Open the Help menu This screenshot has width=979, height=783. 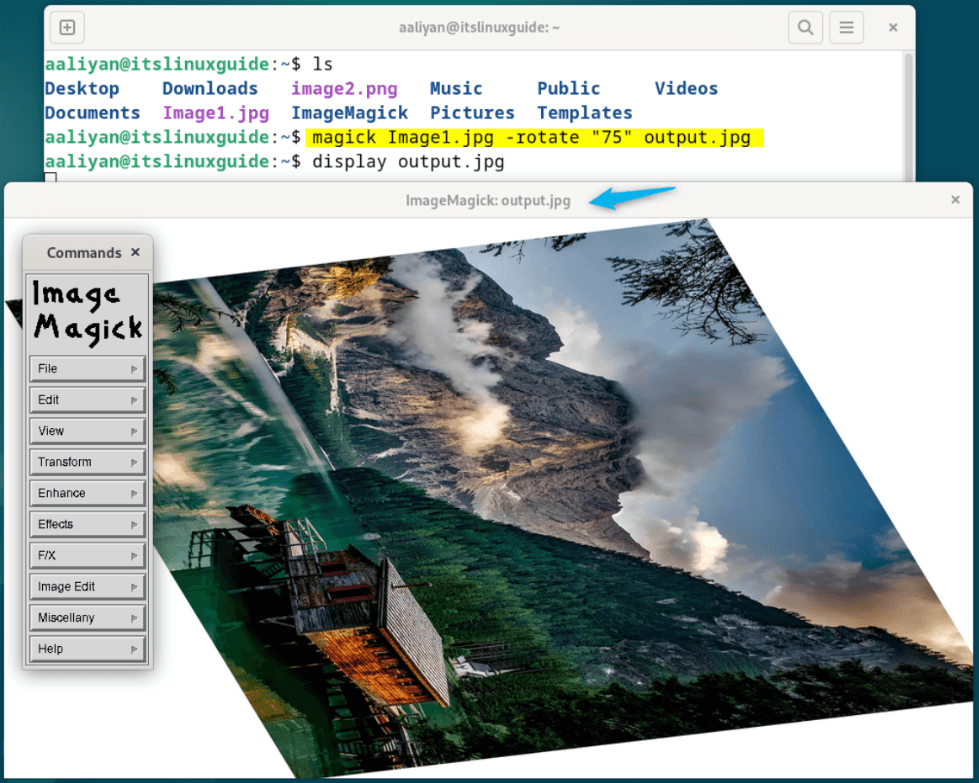pyautogui.click(x=87, y=648)
